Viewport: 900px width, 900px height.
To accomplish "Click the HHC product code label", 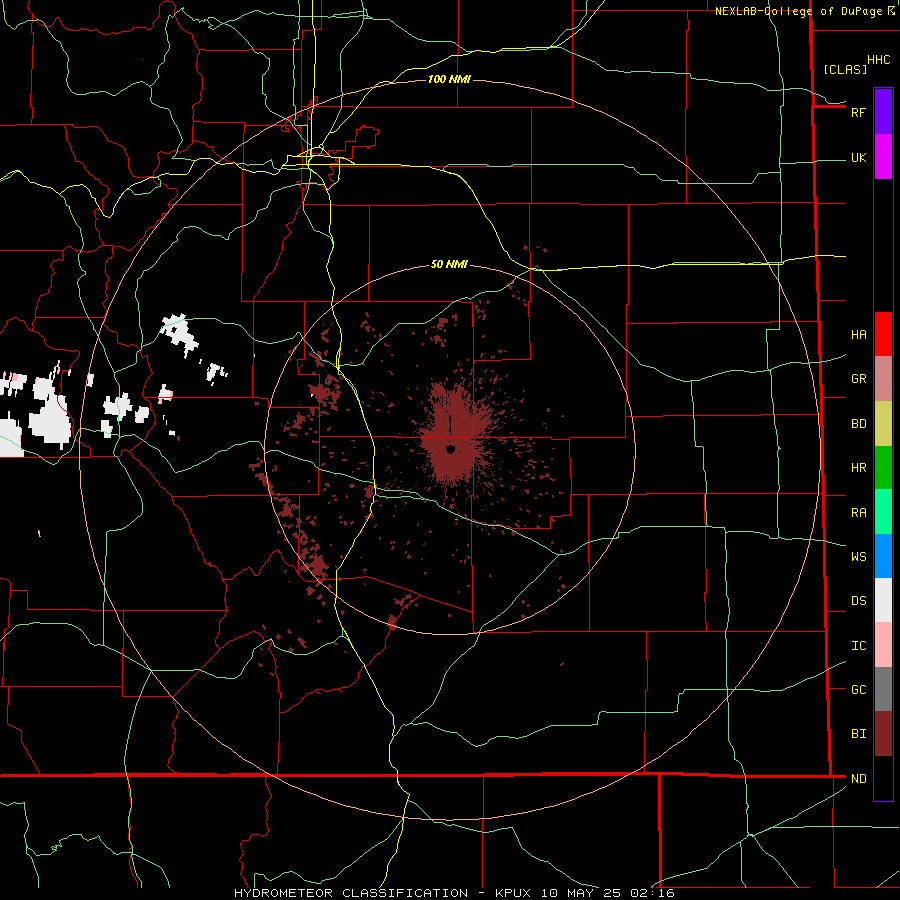I will click(878, 60).
